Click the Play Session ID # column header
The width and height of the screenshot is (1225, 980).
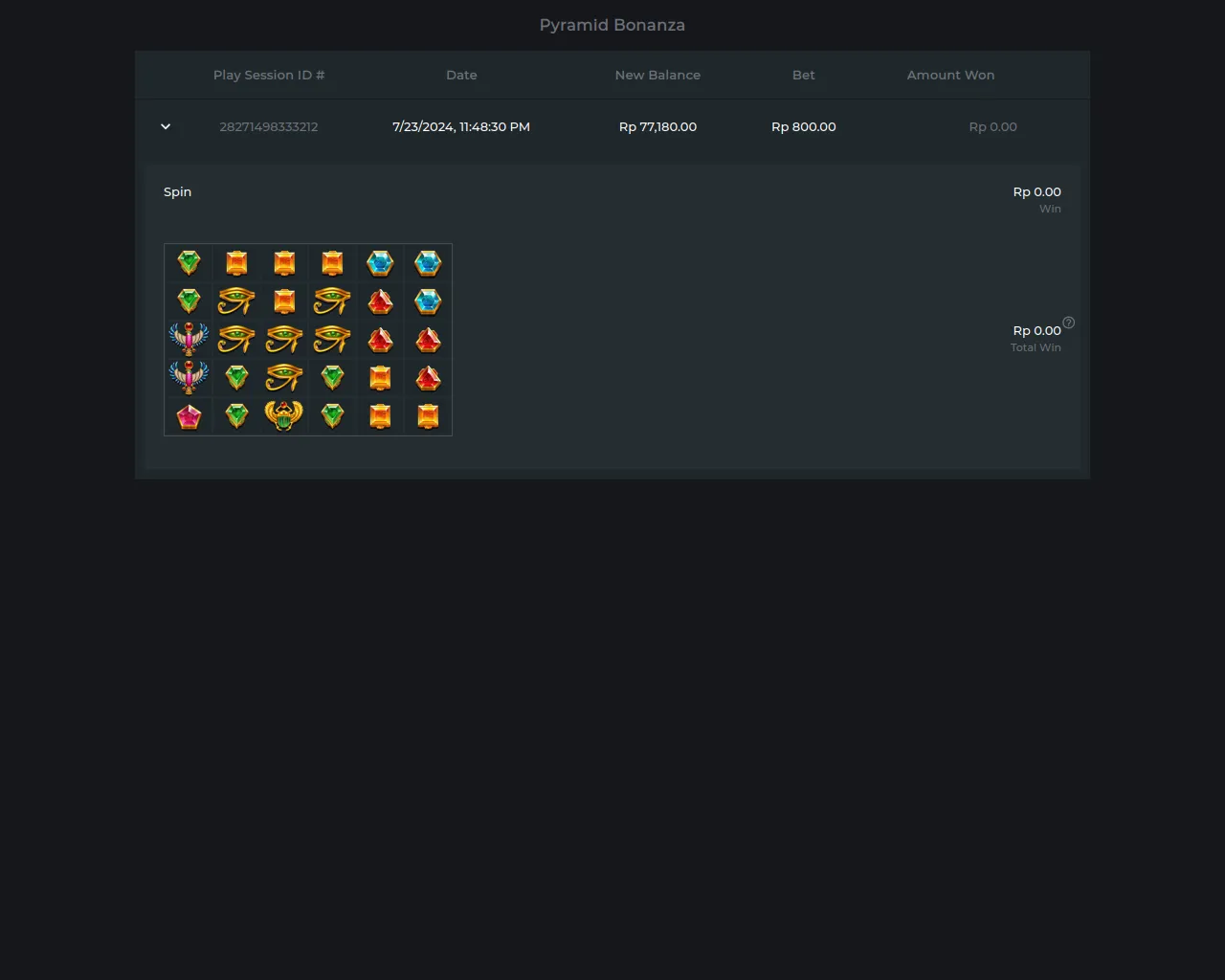(269, 75)
